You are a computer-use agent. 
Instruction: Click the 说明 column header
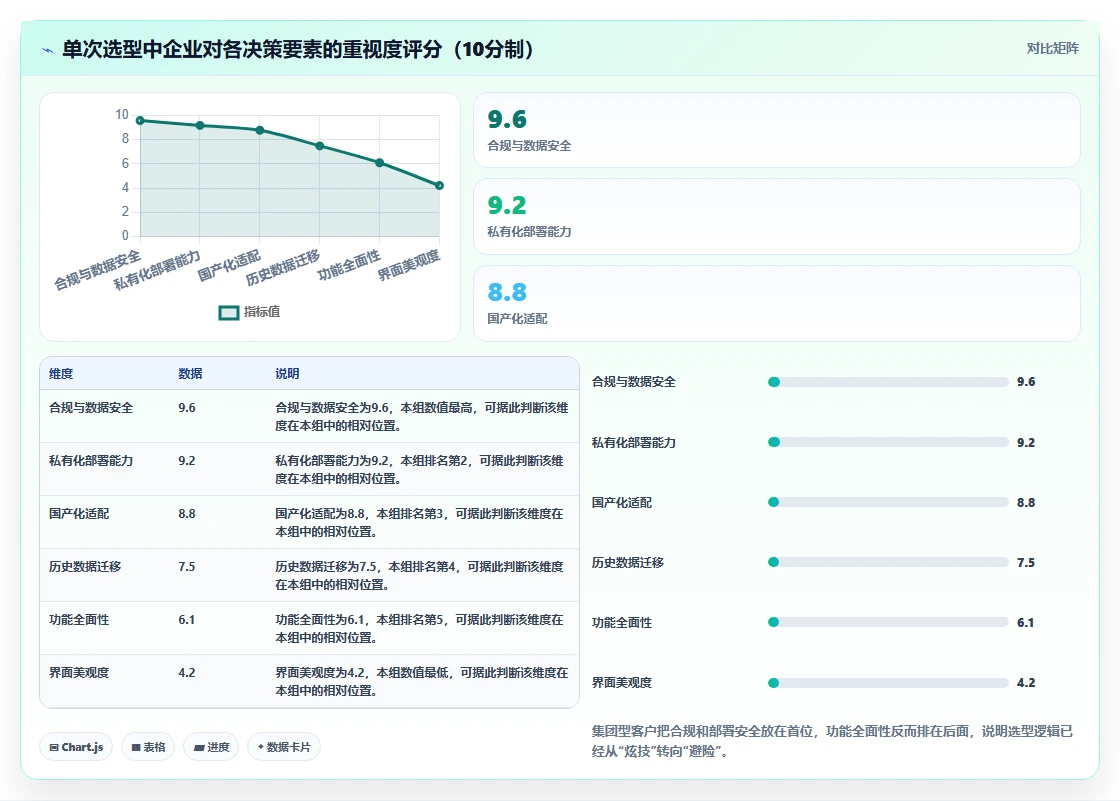tap(287, 374)
